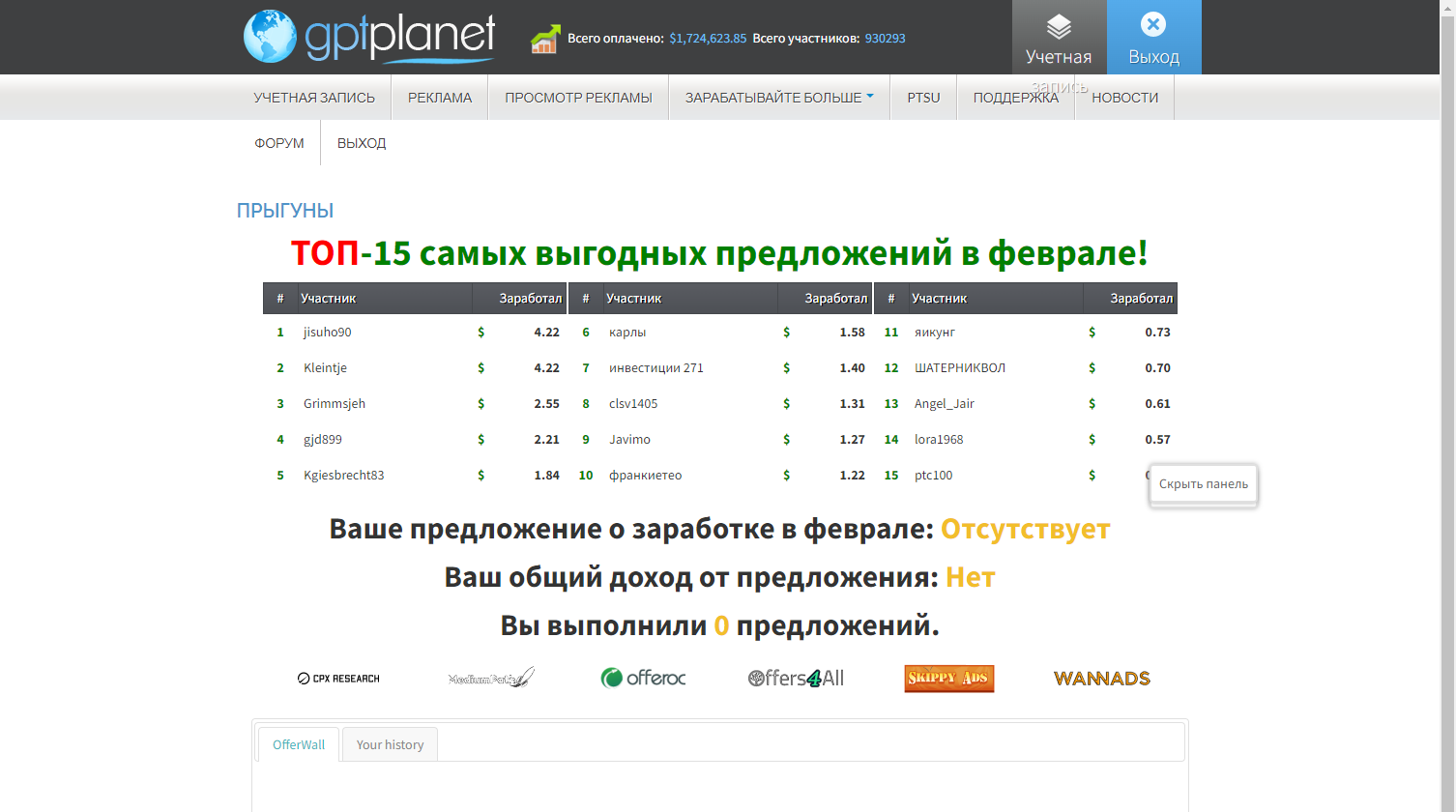Image resolution: width=1456 pixels, height=812 pixels.
Task: Open the Wannads offer wall logo
Action: click(1102, 679)
